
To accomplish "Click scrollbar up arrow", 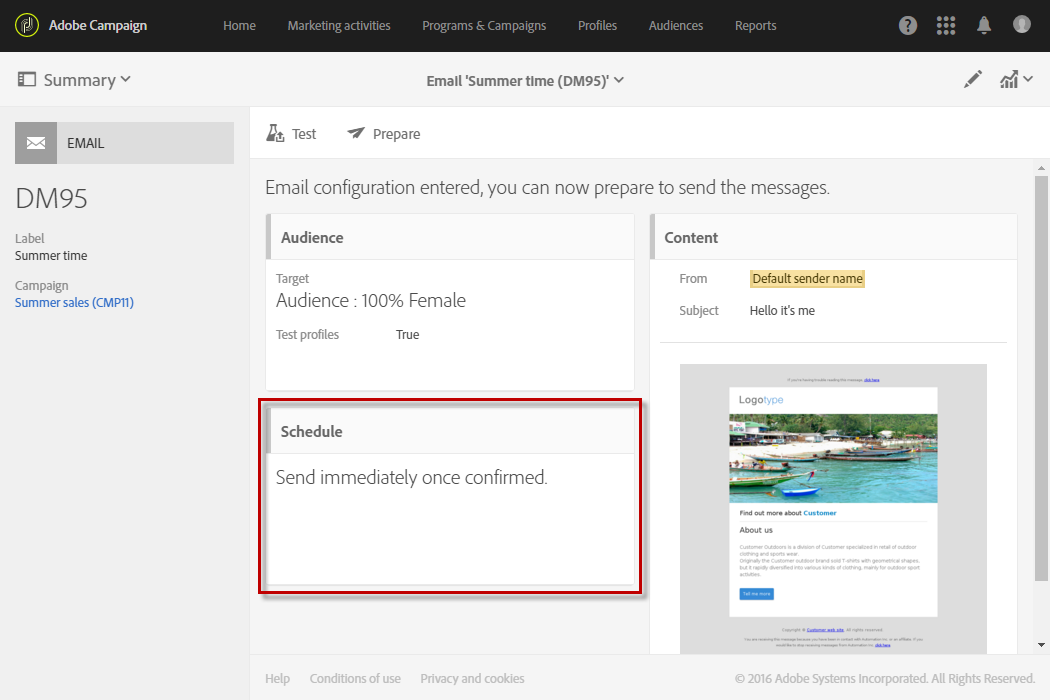I will [x=1041, y=168].
